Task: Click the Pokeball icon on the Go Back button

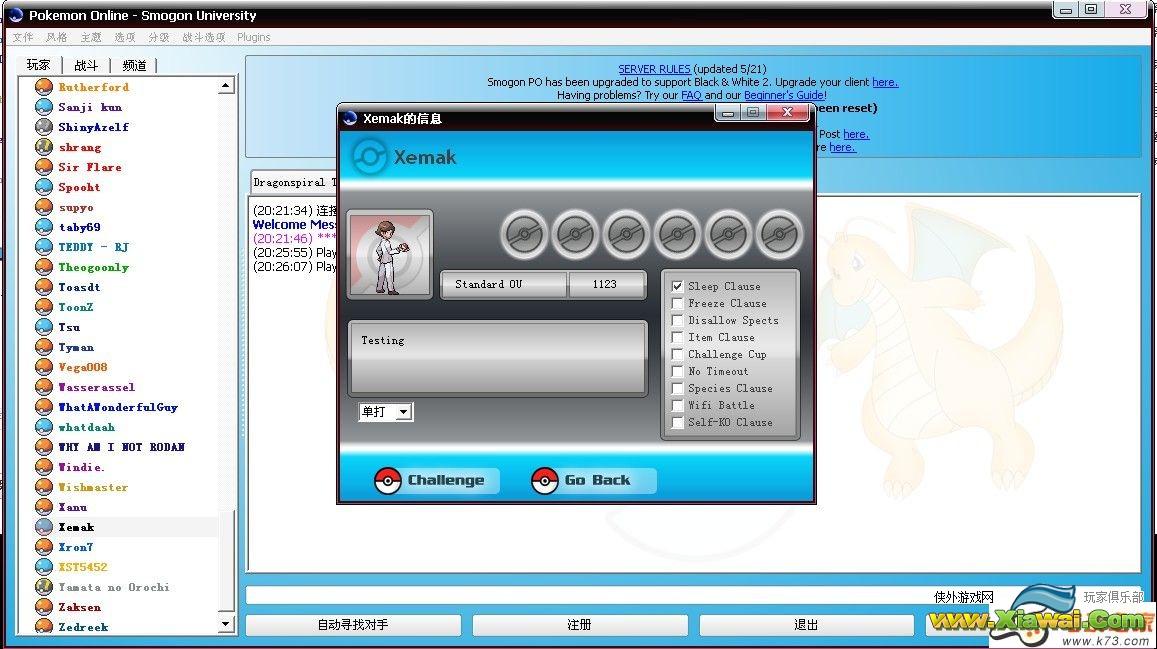Action: [545, 481]
